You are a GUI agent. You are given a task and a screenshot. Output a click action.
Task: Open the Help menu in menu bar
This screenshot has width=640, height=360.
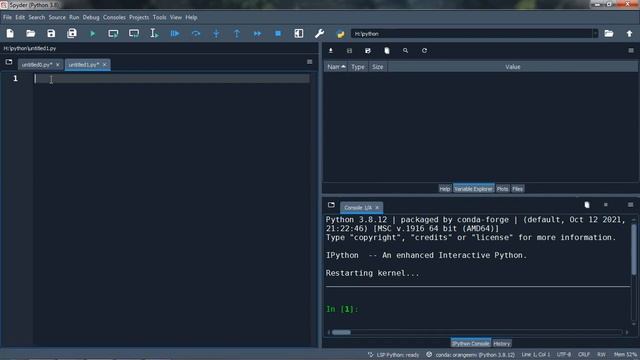tap(191, 18)
